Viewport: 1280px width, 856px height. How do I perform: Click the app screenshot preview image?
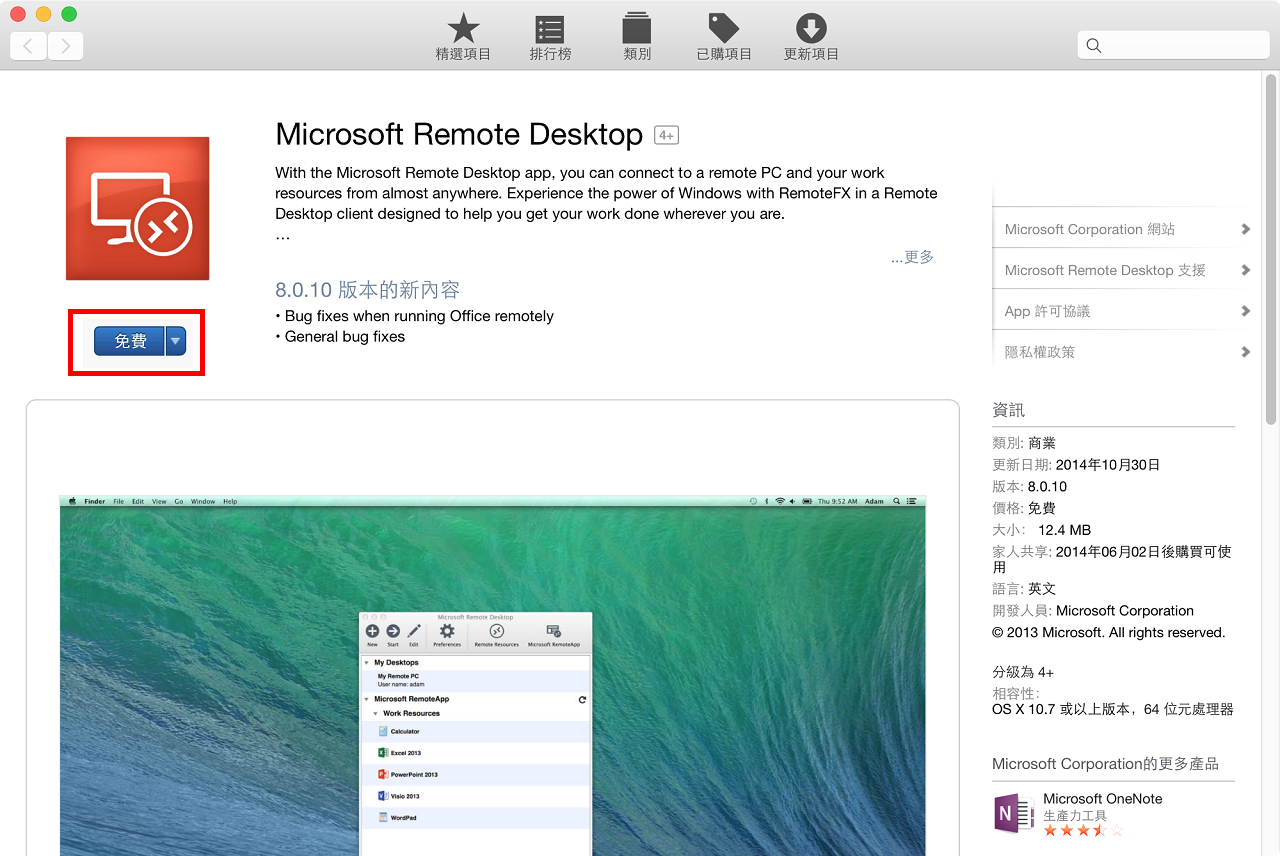[x=492, y=675]
